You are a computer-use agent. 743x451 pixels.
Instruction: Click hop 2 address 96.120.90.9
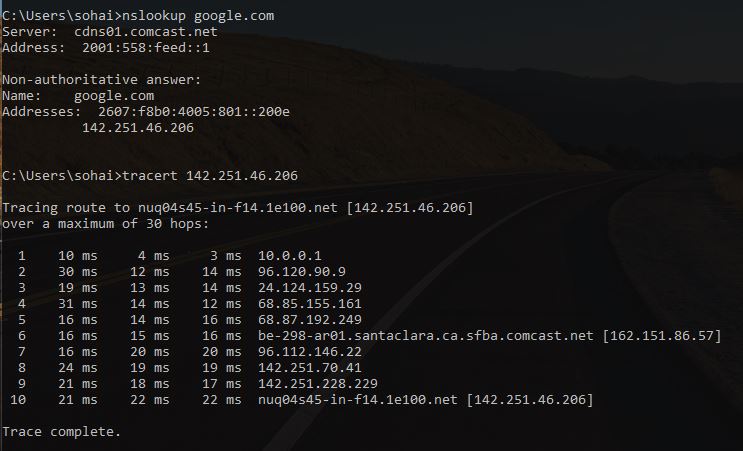pyautogui.click(x=302, y=272)
